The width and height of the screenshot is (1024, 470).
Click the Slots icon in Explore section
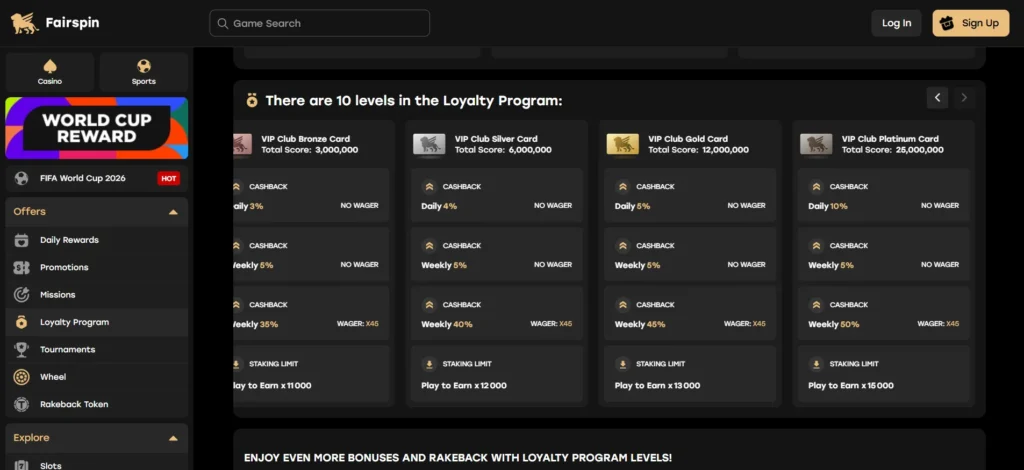22,465
